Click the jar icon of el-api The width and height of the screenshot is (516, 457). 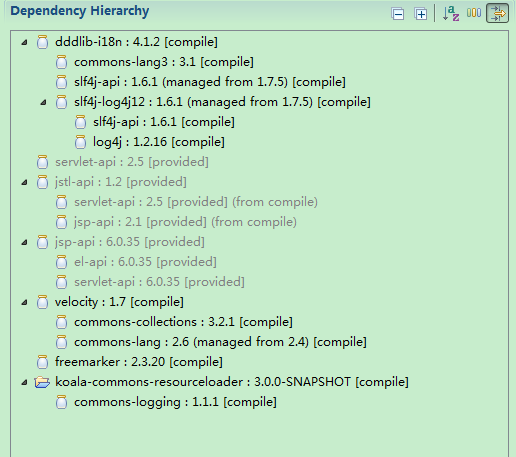[61, 262]
